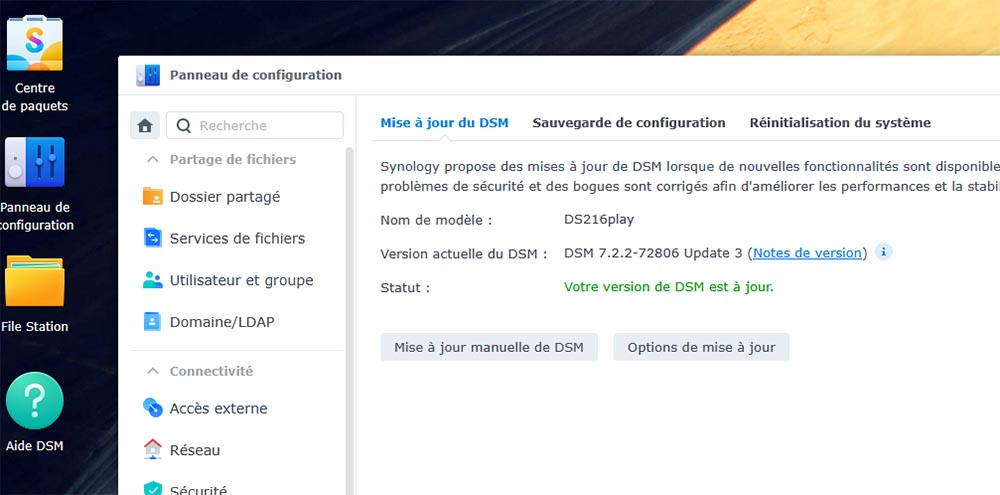Click the Utilisateur et groupe icon
The image size is (1000, 495).
(152, 280)
